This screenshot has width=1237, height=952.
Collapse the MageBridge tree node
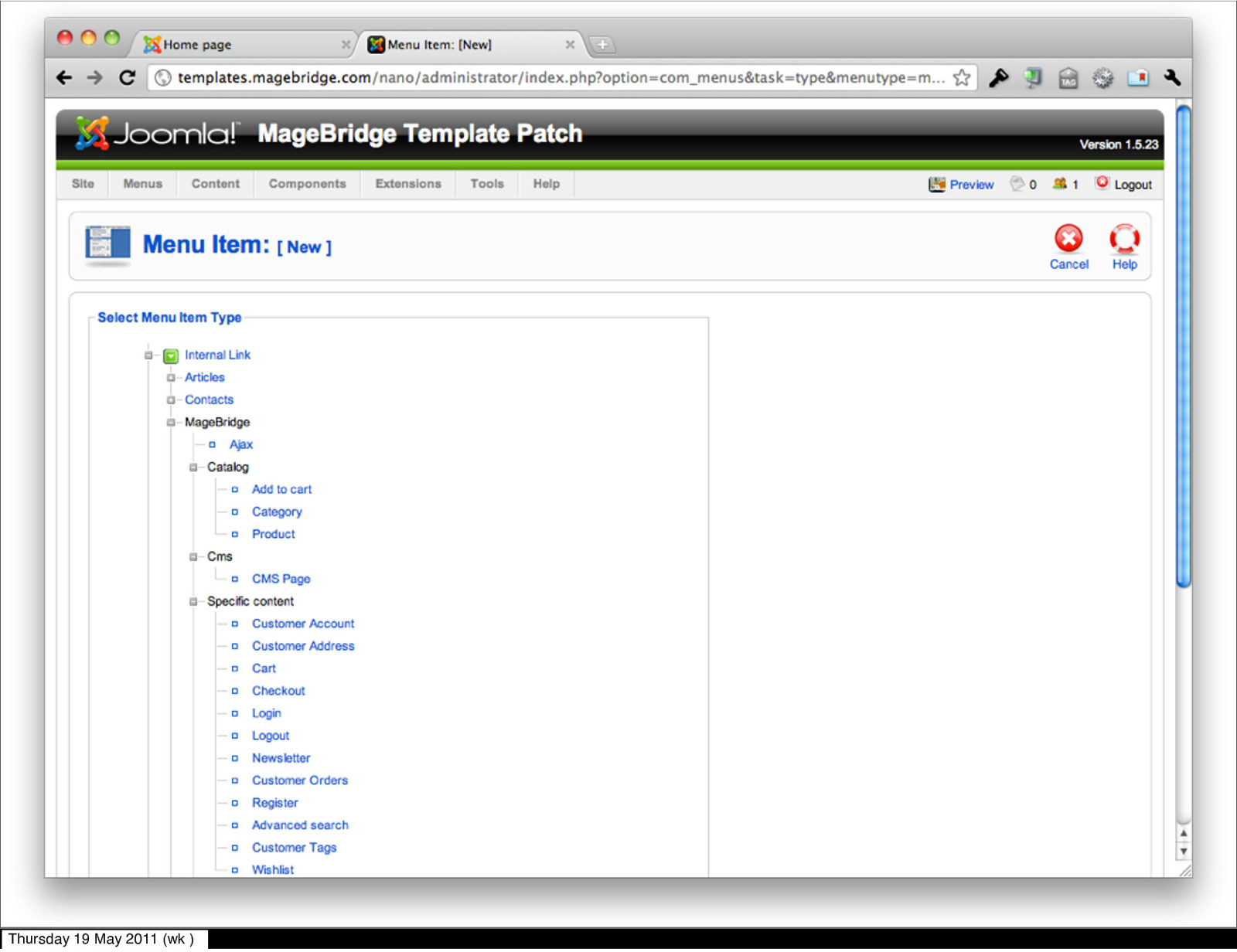(171, 423)
